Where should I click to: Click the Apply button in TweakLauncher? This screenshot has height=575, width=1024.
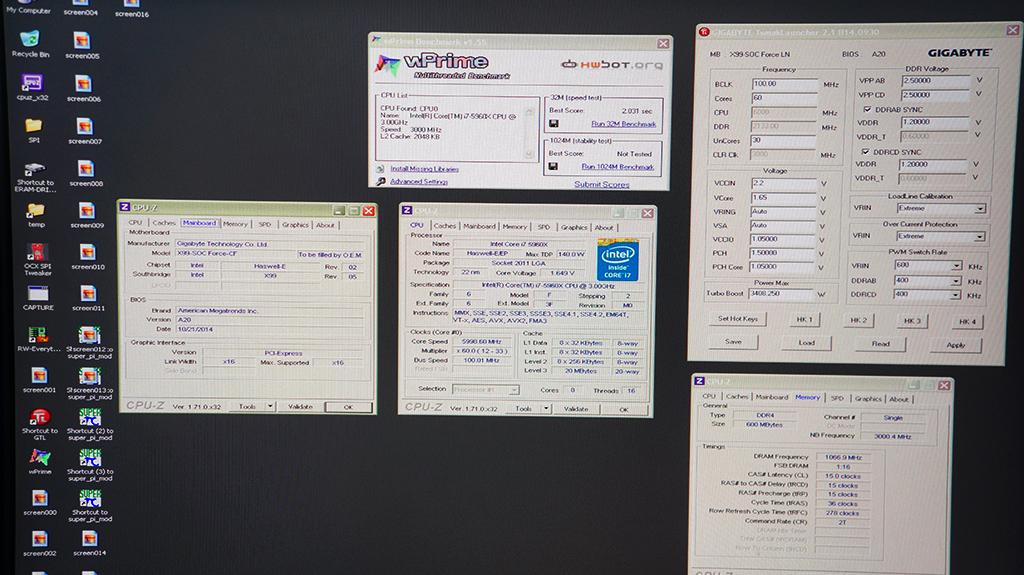(x=955, y=344)
